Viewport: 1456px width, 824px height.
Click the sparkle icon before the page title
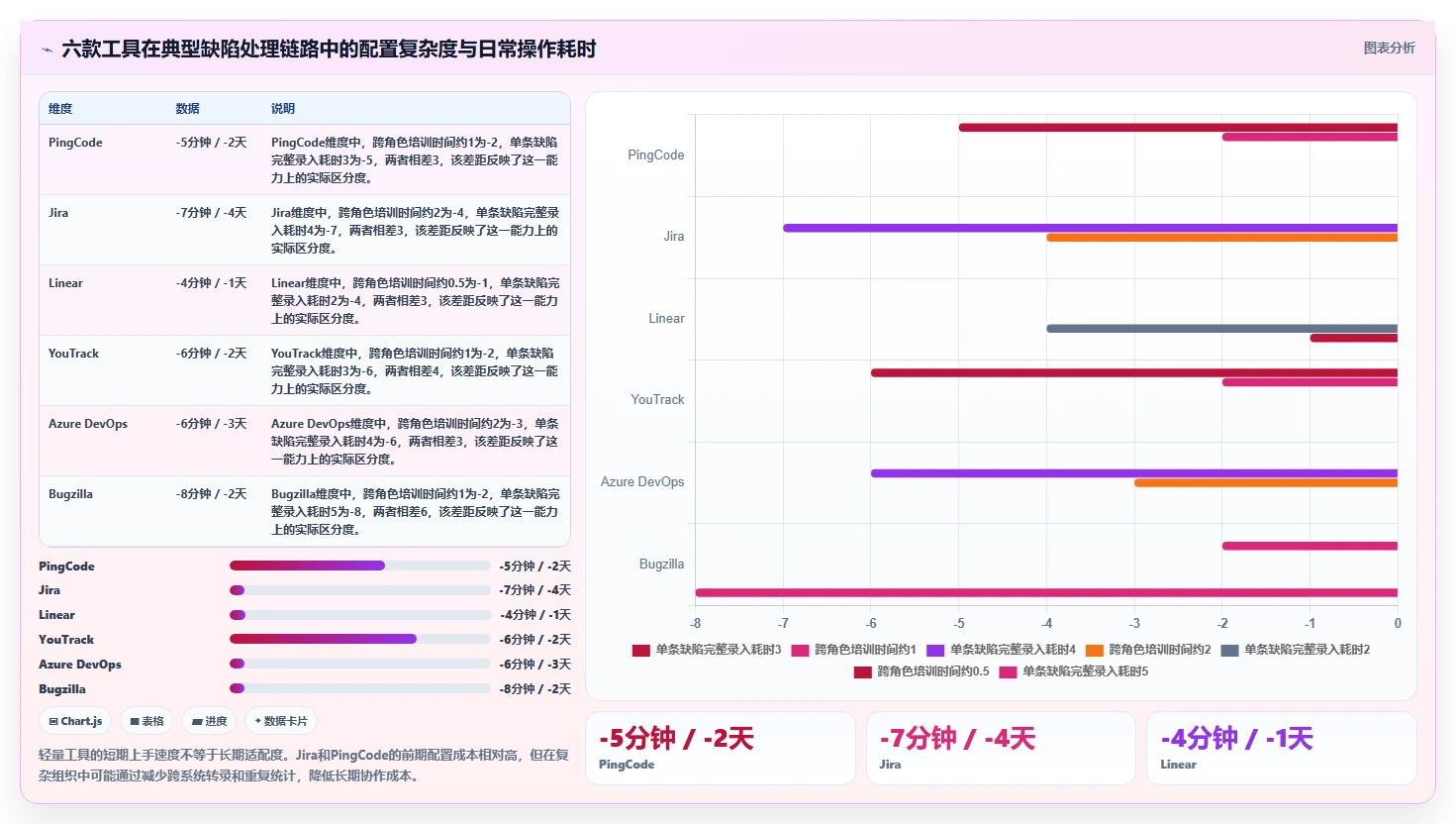47,50
